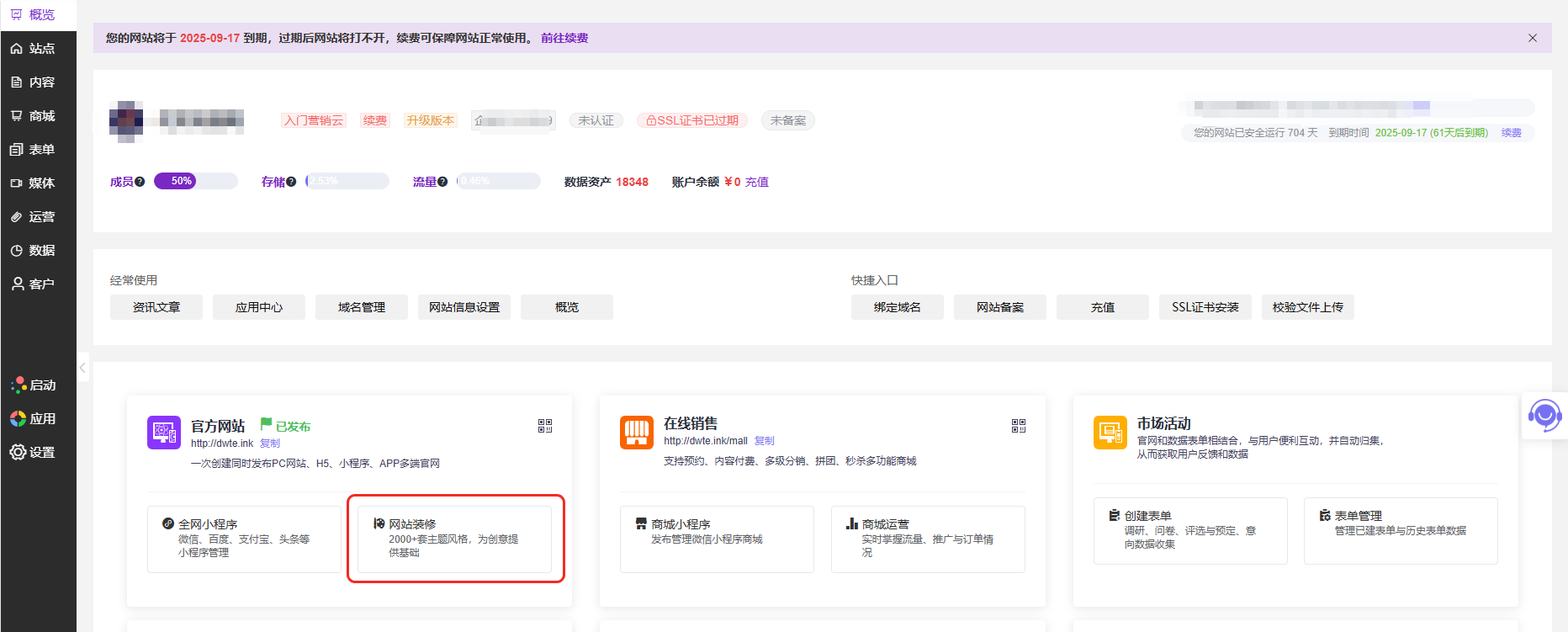Click the 市场活动 yellow icon
This screenshot has height=632, width=1568.
1110,433
